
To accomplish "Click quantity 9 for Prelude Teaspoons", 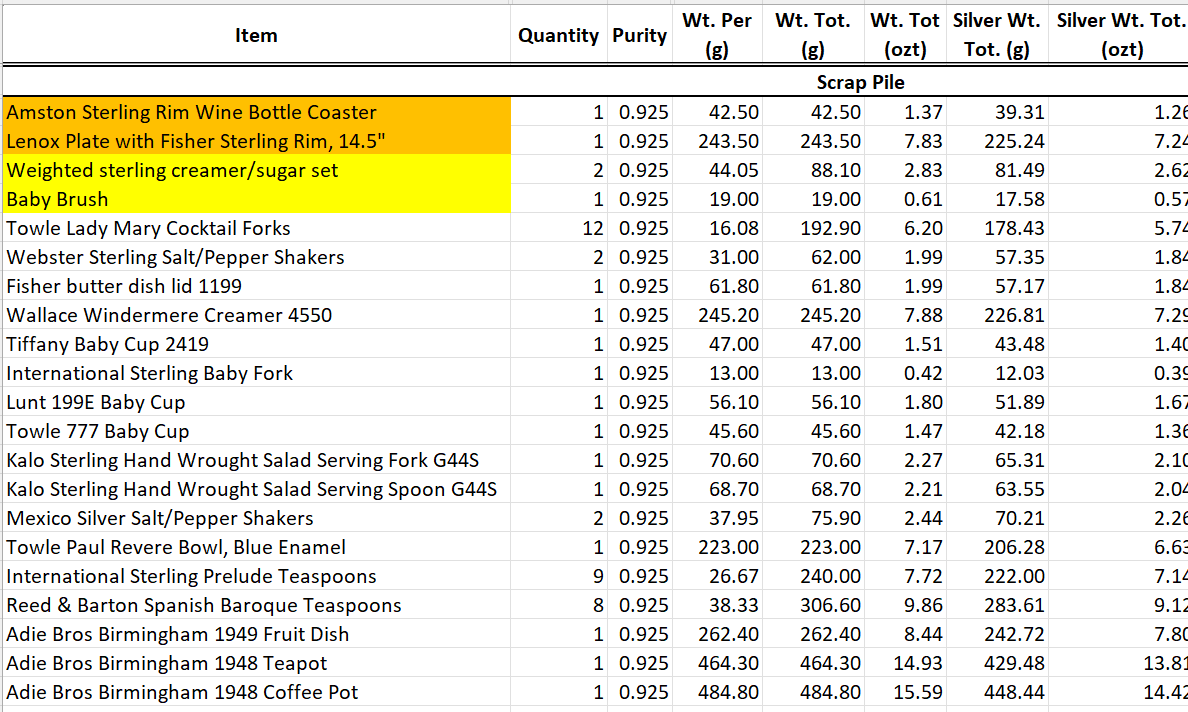I will point(598,576).
